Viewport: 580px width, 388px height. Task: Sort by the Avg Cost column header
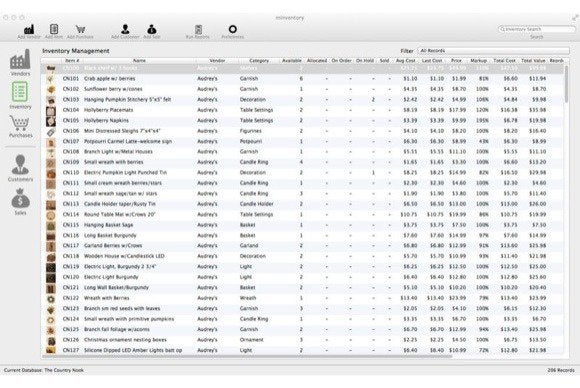[405, 61]
